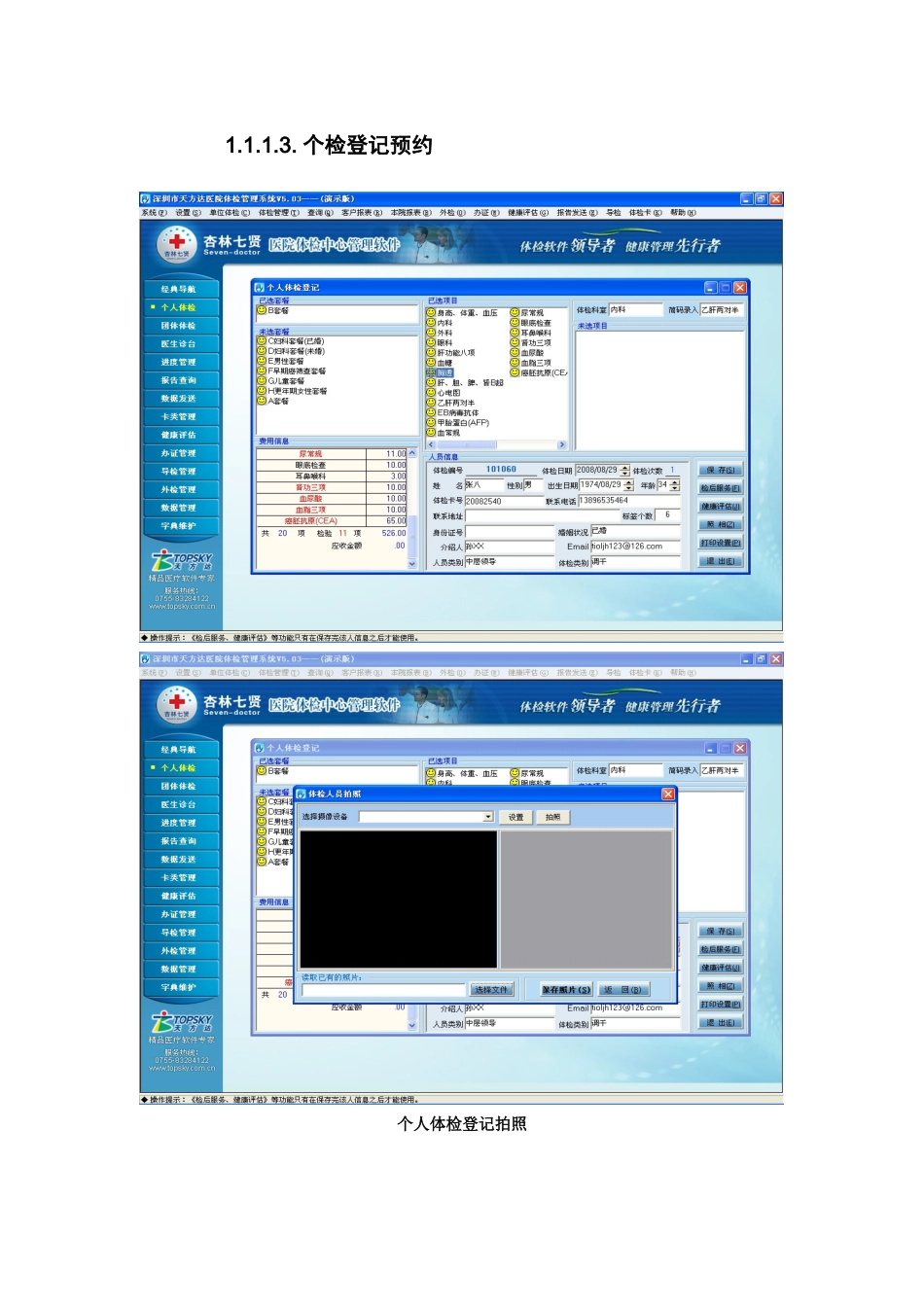The height and width of the screenshot is (1307, 924).
Task: Close the 体检人员拍照 dialog
Action: point(668,795)
